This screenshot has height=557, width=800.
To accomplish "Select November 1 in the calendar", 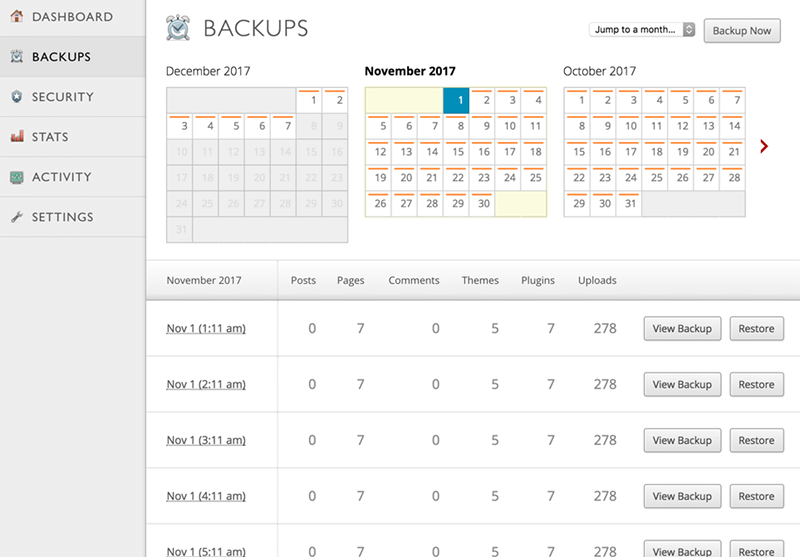I will tap(456, 100).
